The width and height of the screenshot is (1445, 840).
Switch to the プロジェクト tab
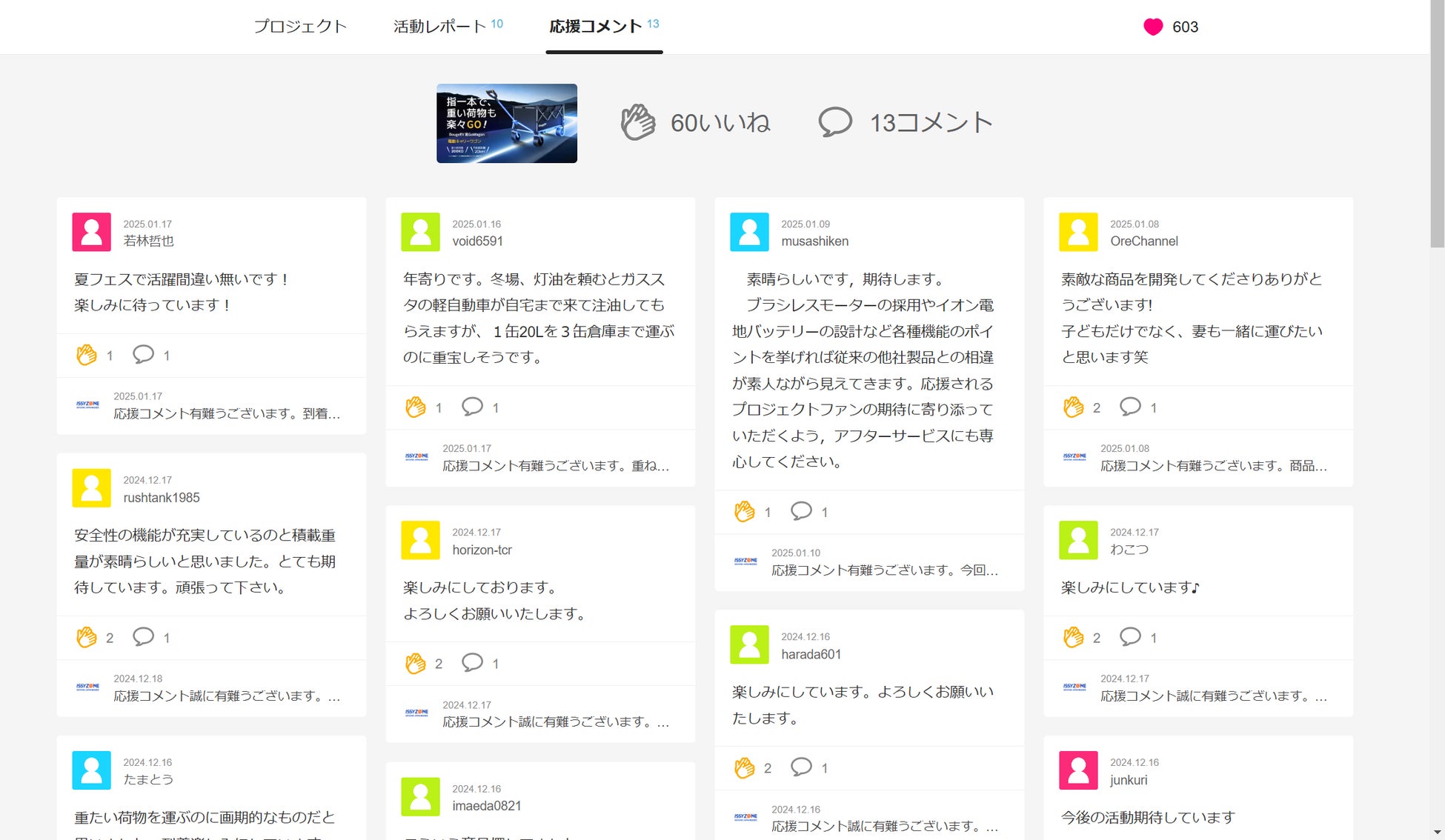click(300, 27)
